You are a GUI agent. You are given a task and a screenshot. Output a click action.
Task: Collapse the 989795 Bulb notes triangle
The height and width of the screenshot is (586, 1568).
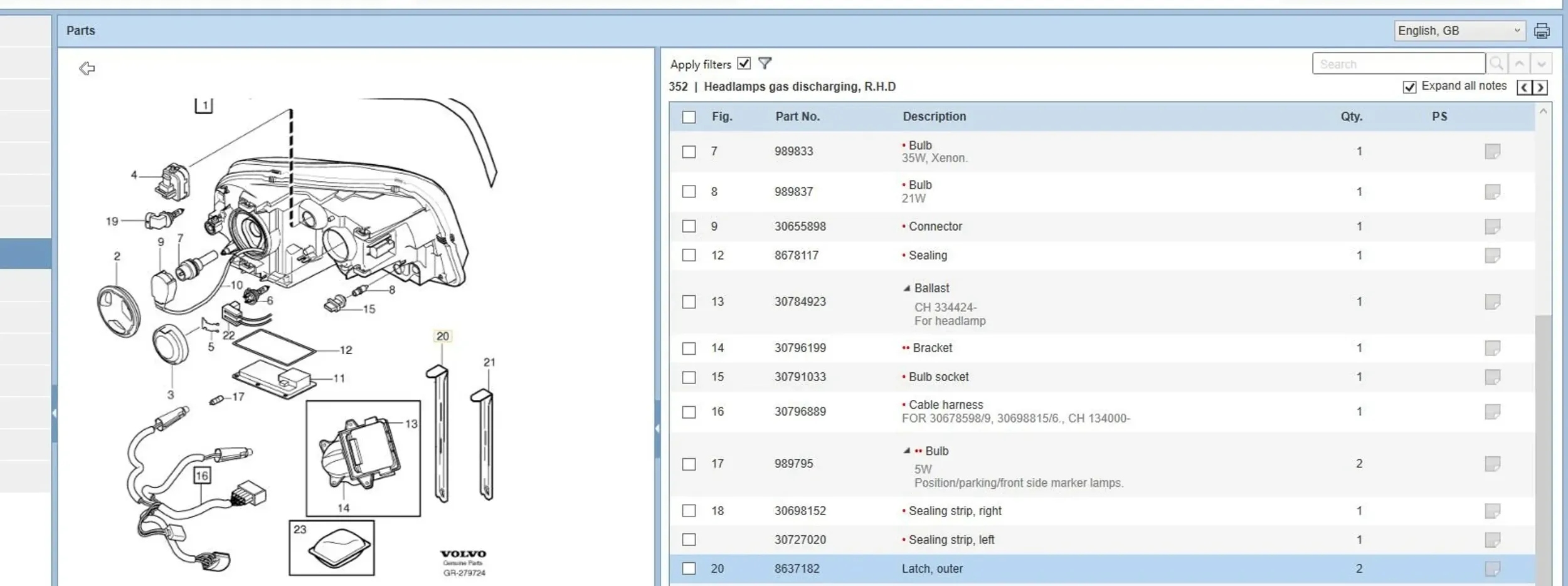pyautogui.click(x=906, y=451)
